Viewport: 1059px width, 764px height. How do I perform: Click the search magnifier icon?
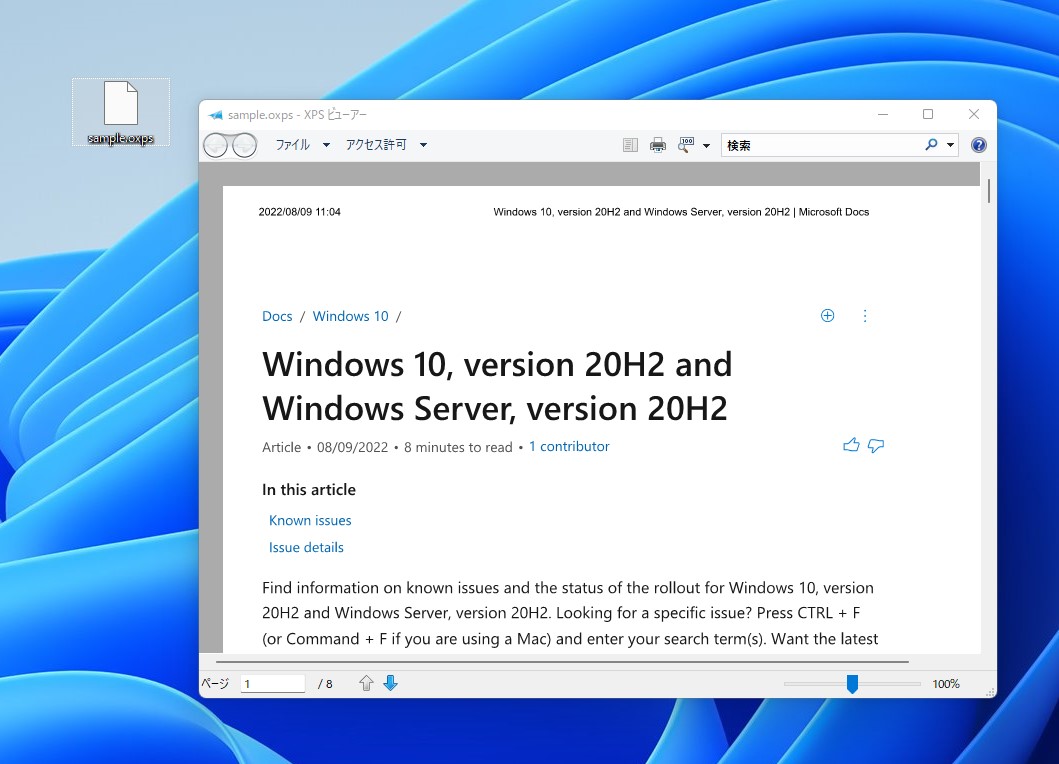point(929,145)
